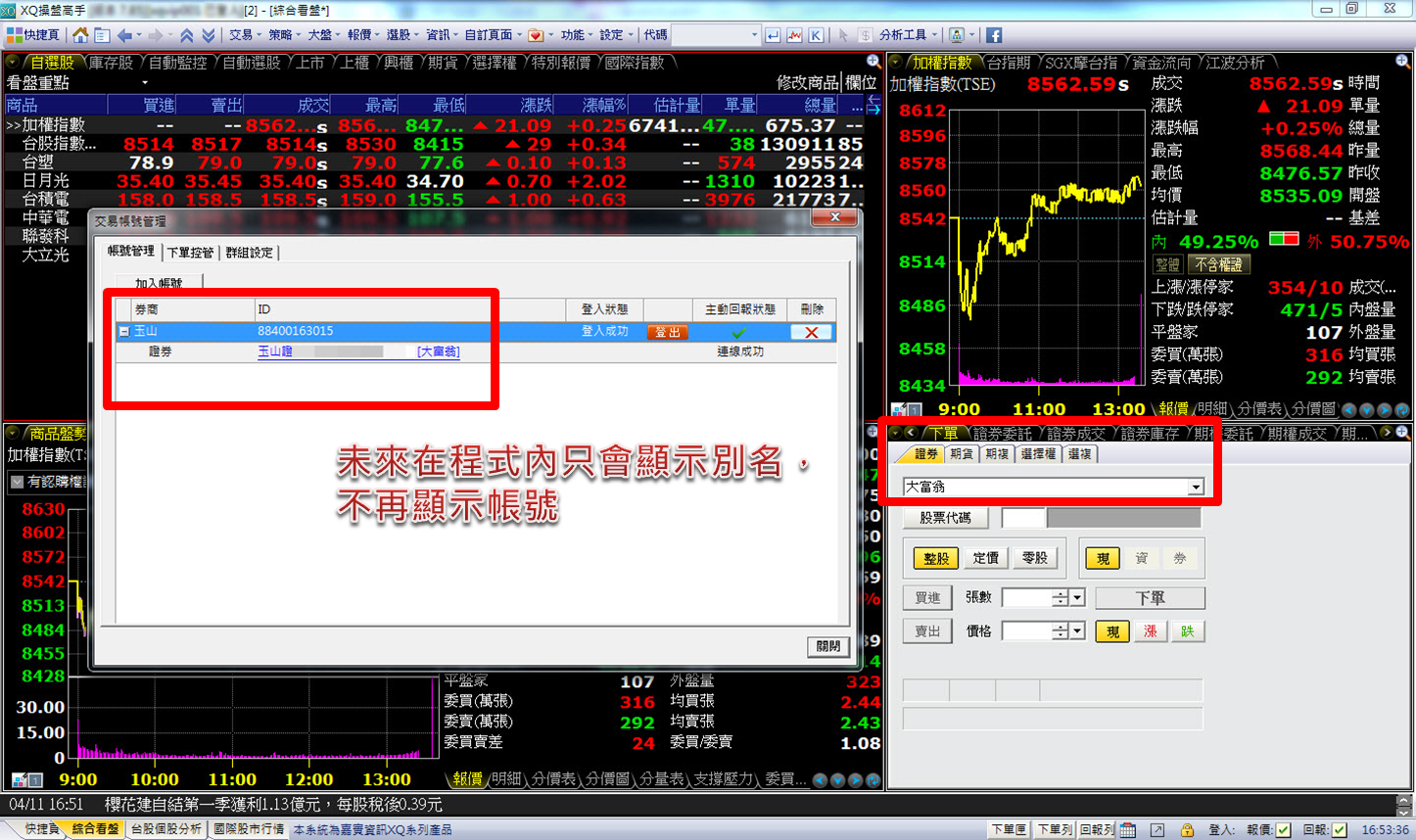Collapse the 玉山 broker tree row

[x=124, y=332]
